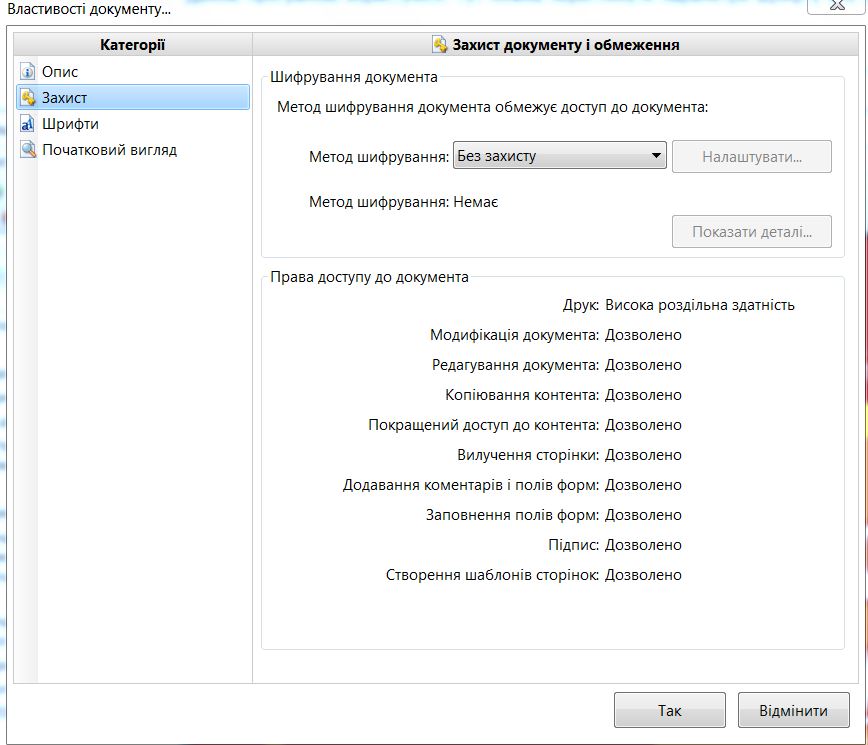Click the info icon beside Опис

(27, 72)
